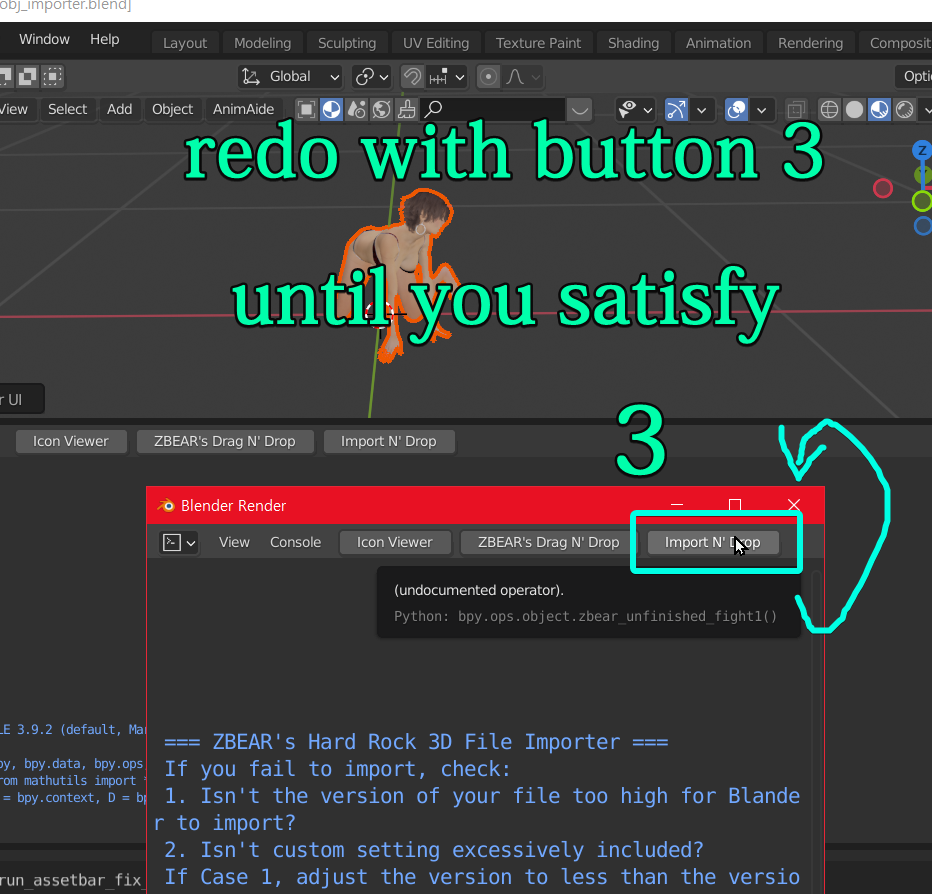Image resolution: width=932 pixels, height=894 pixels.
Task: Click the red circle on navigation gizmo
Action: point(883,188)
